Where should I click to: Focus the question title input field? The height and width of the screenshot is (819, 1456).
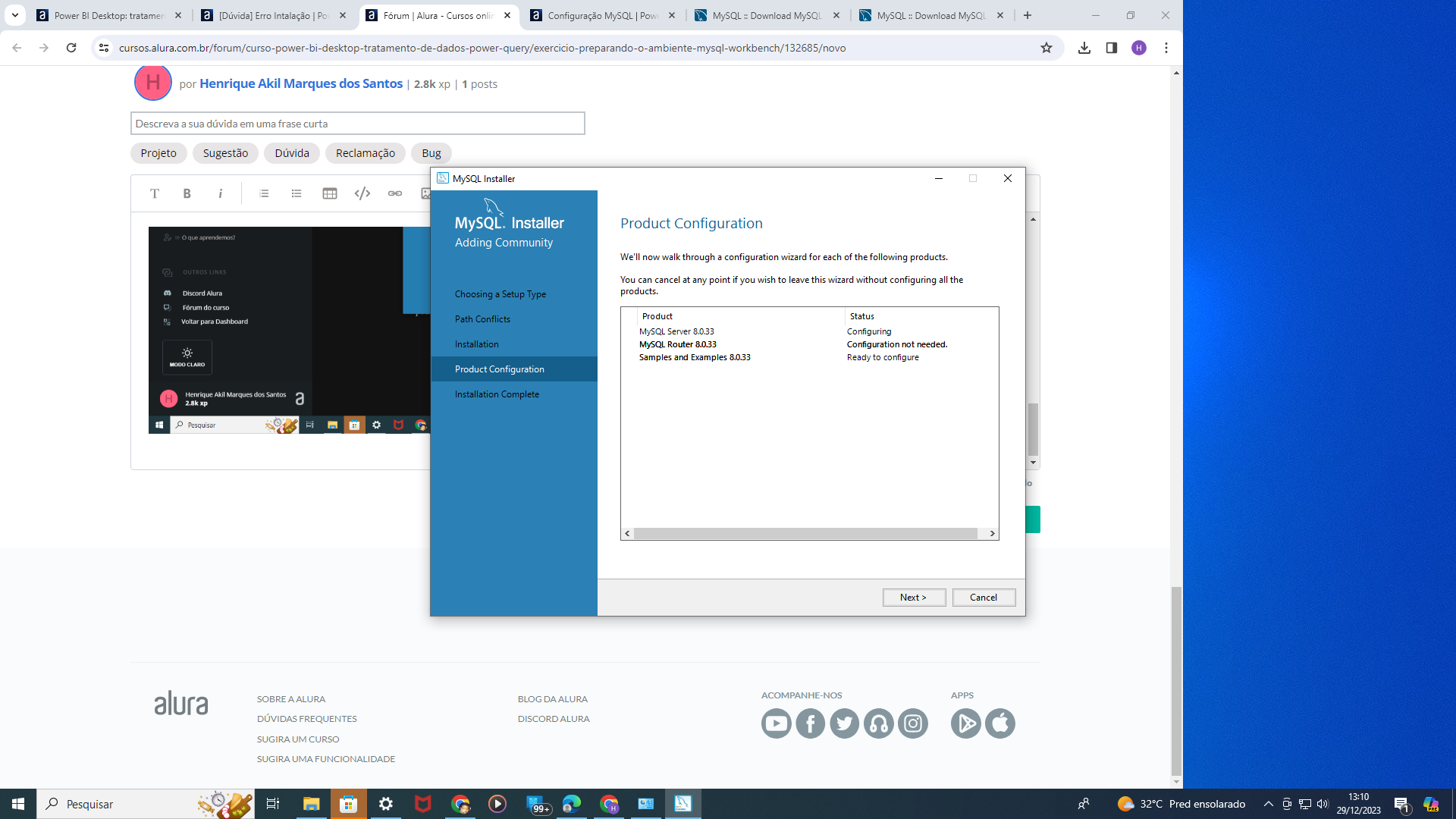(x=358, y=124)
